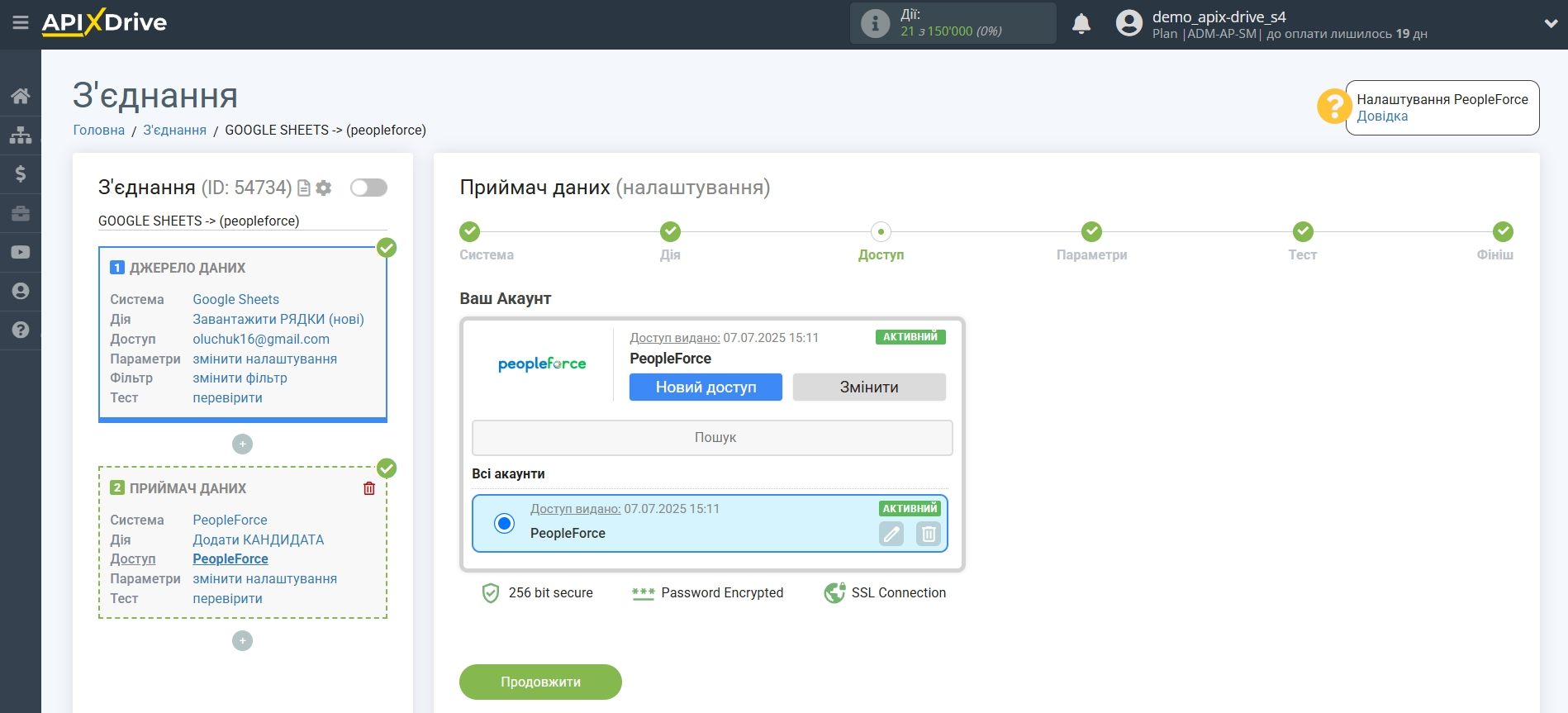
Task: Click source змінити налаштування link
Action: [265, 359]
